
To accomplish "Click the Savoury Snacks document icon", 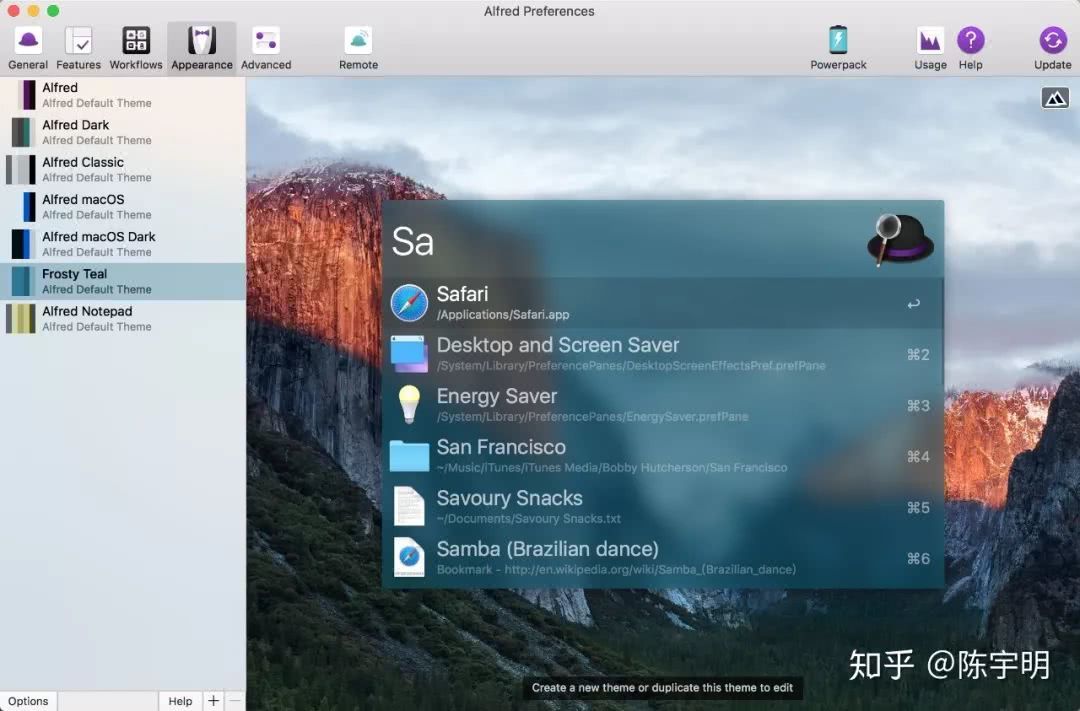I will (x=408, y=506).
